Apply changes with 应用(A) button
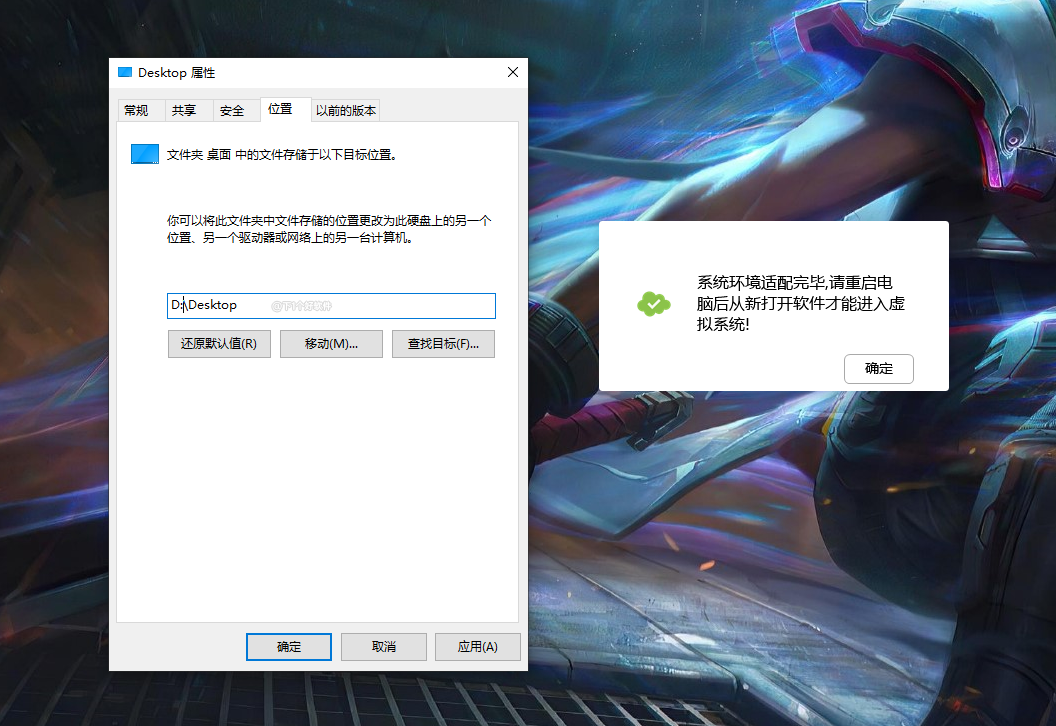The height and width of the screenshot is (726, 1056). point(477,647)
